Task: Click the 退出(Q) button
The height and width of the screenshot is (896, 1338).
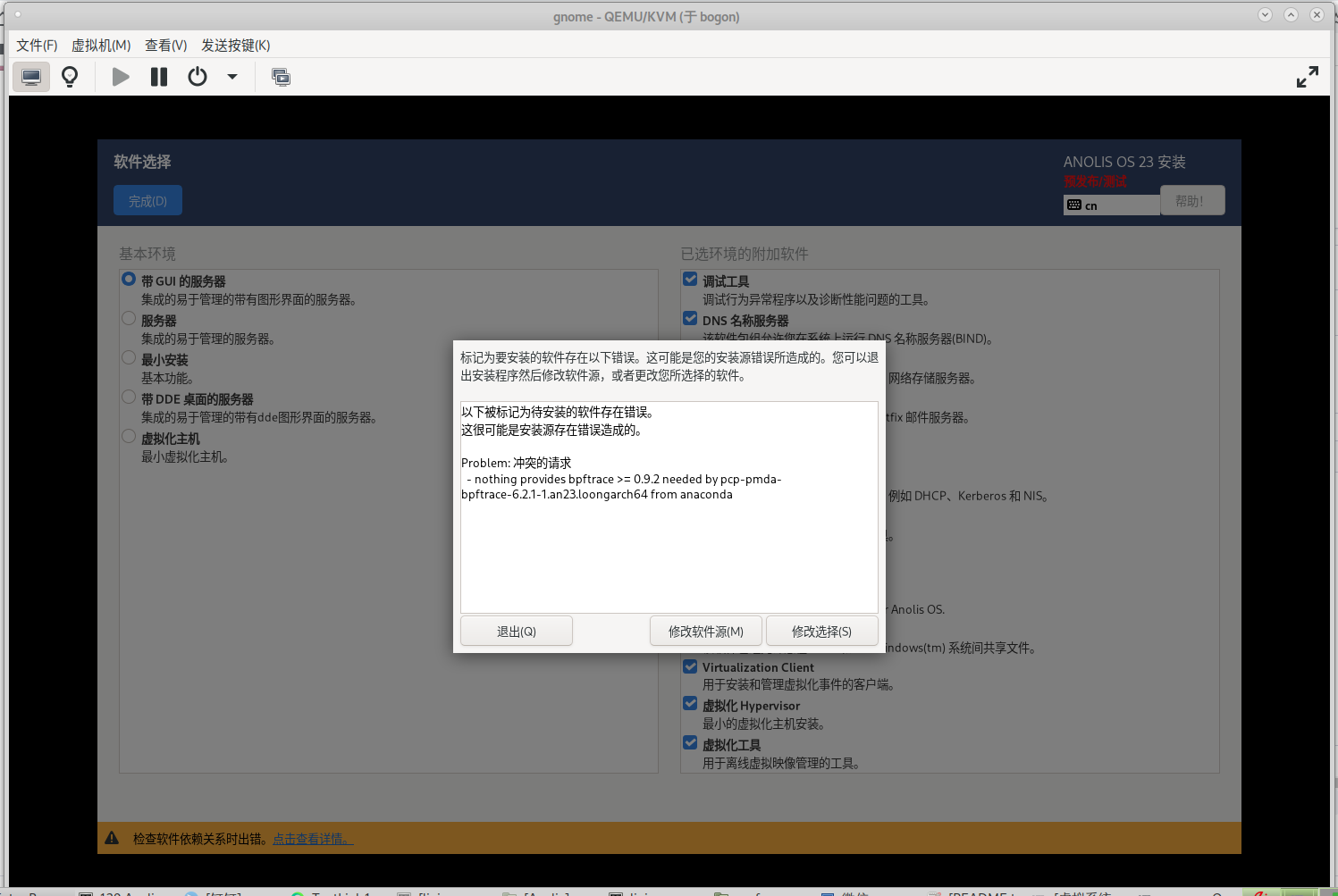Action: (516, 632)
